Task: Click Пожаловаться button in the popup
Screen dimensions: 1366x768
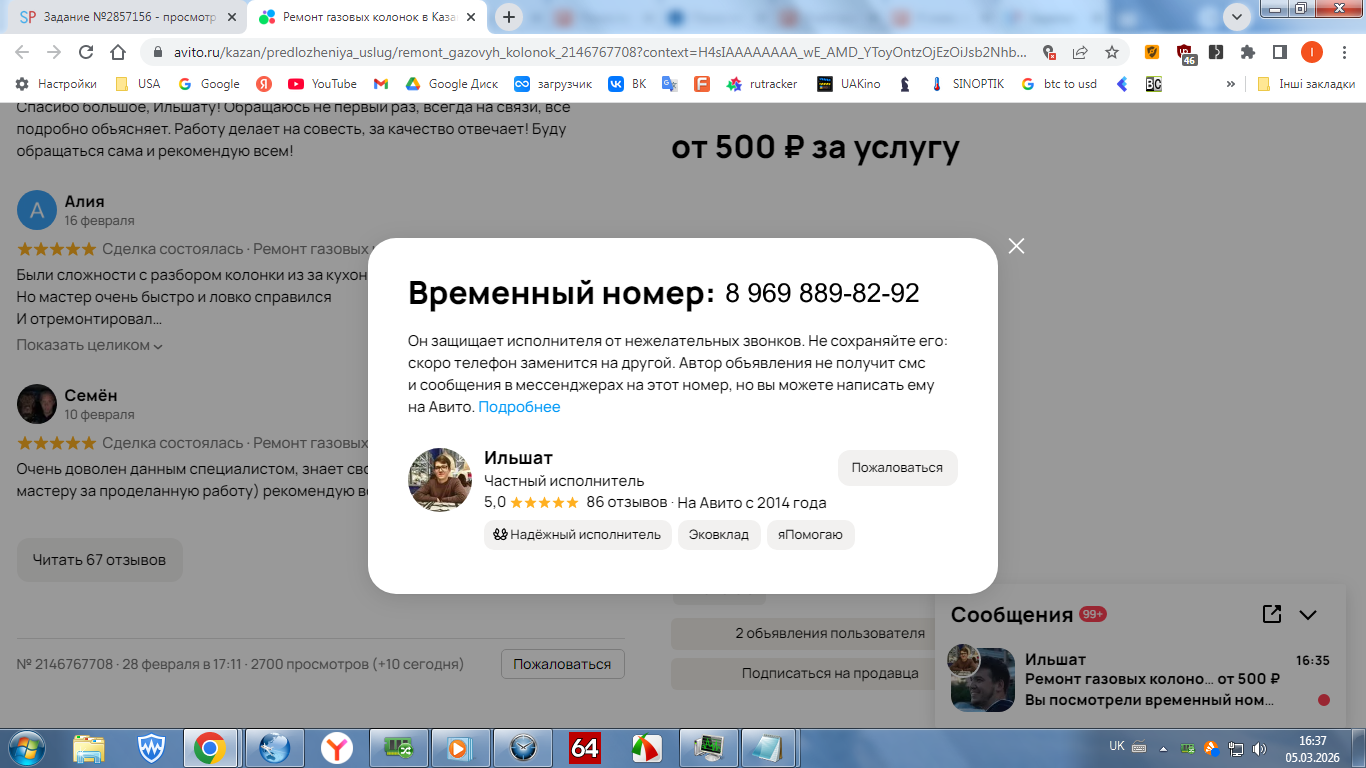Action: pos(897,467)
